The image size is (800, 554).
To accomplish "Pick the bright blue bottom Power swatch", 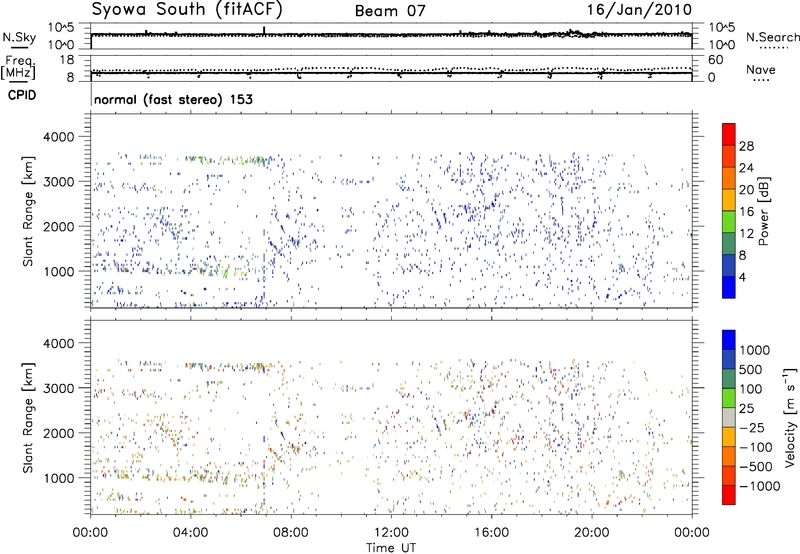I will pyautogui.click(x=729, y=287).
